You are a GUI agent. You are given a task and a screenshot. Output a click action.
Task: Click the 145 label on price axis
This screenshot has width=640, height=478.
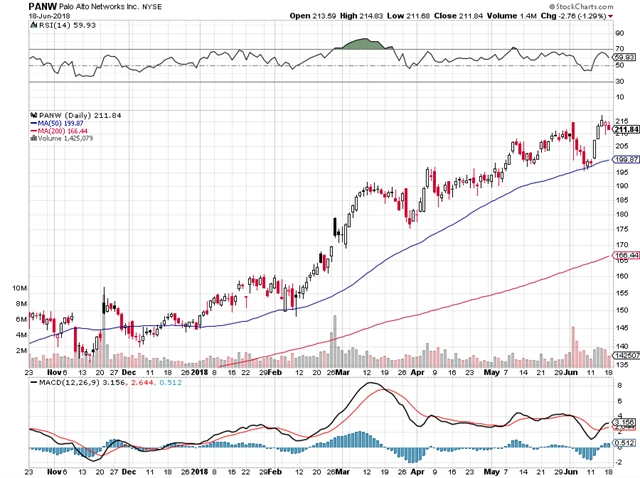pyautogui.click(x=621, y=328)
